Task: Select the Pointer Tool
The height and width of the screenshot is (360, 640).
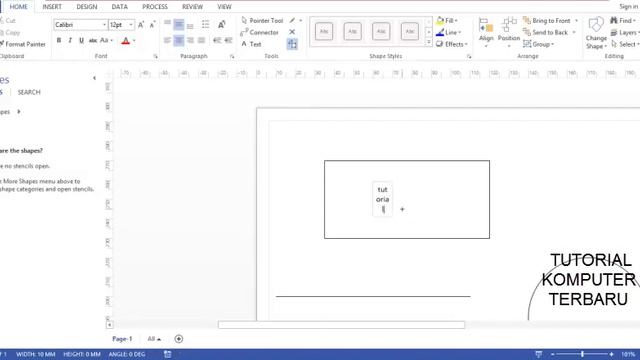Action: click(262, 20)
